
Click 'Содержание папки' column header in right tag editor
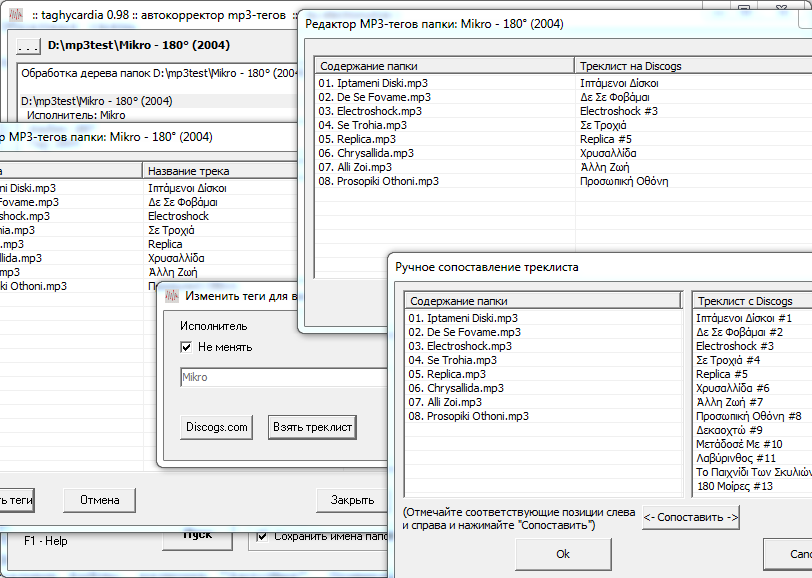(445, 66)
